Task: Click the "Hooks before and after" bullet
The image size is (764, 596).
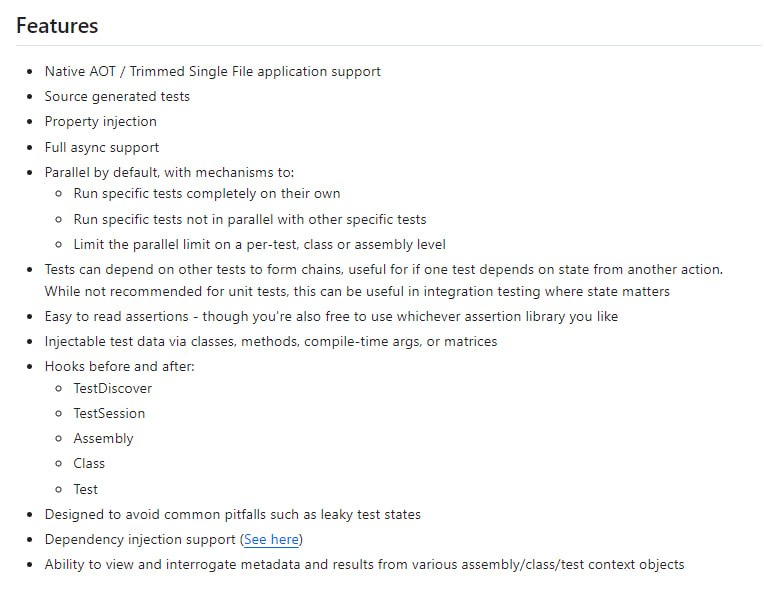Action: click(x=119, y=366)
